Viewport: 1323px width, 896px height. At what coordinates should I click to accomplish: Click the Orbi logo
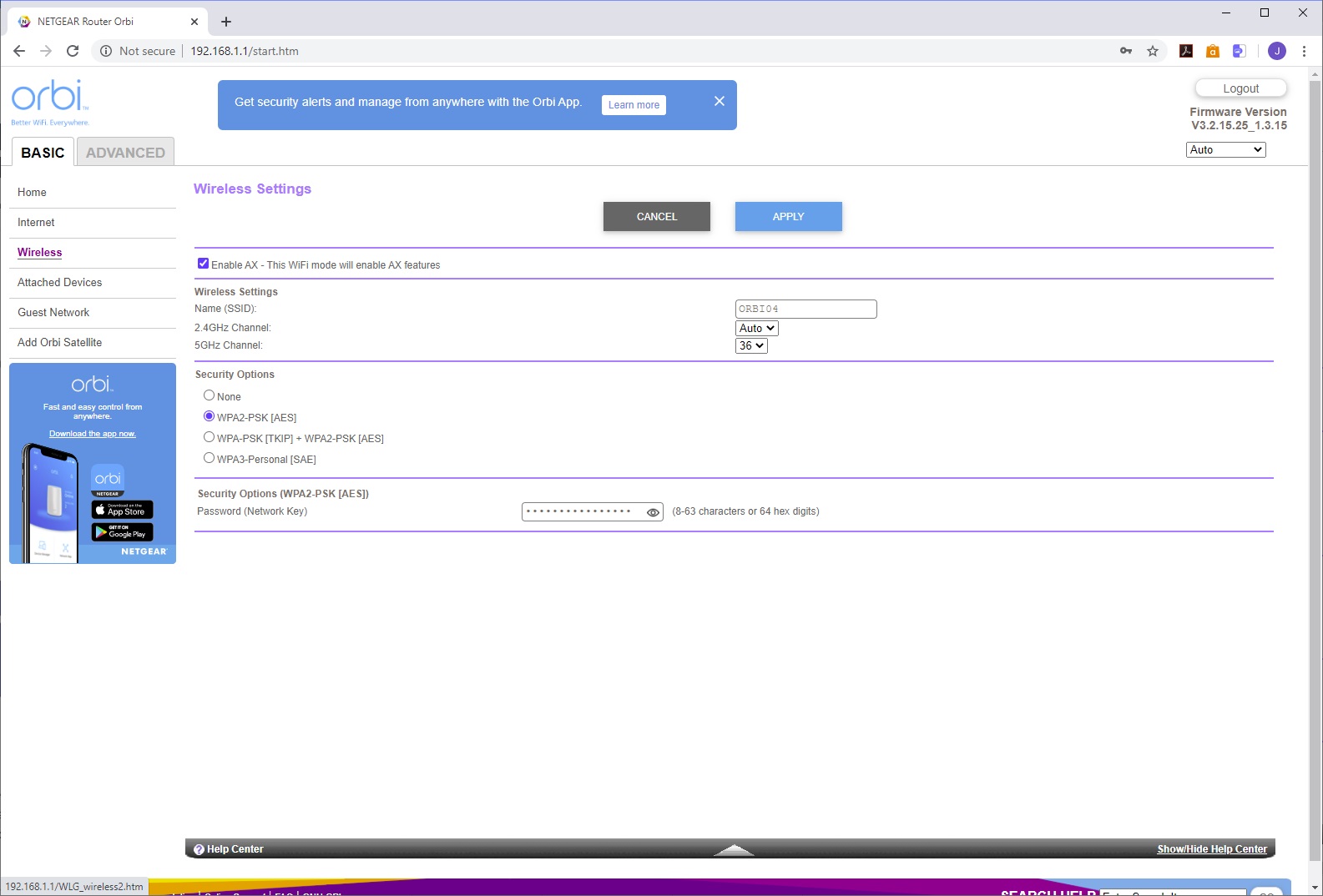[x=50, y=102]
